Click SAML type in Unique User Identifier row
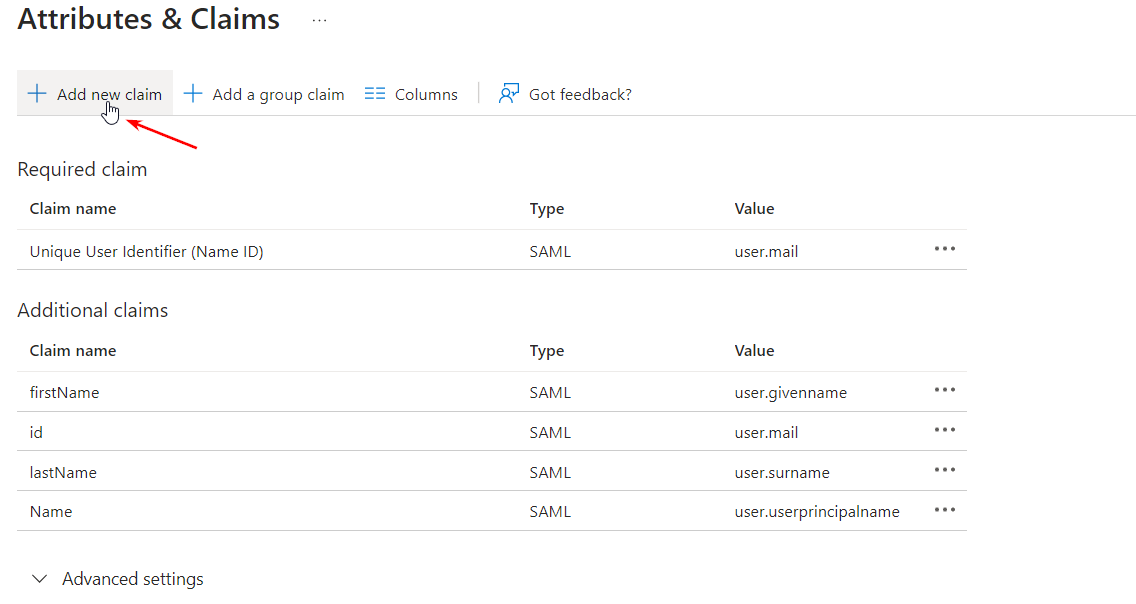 (x=550, y=251)
